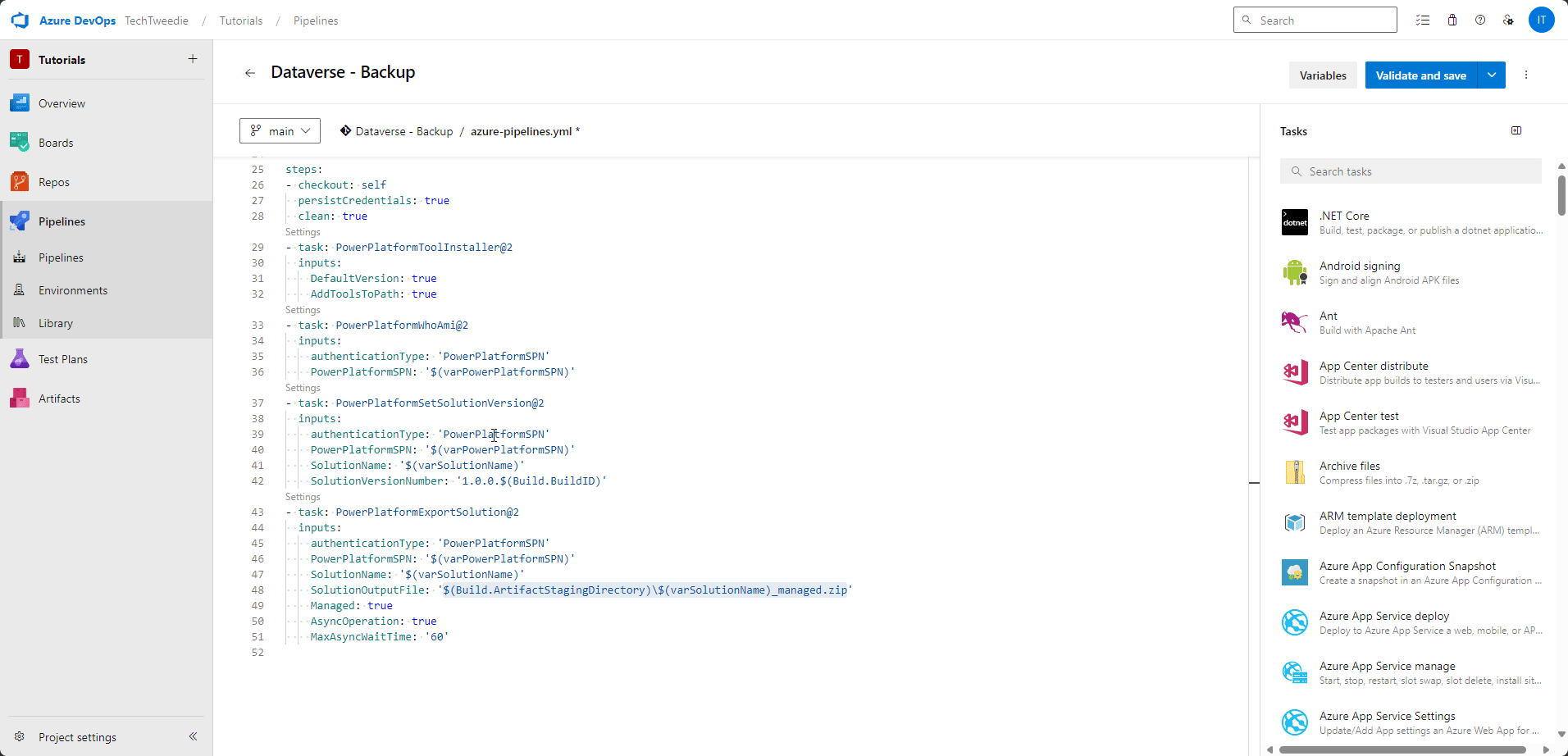Open the work items checklist icon
Image resolution: width=1568 pixels, height=756 pixels.
(x=1423, y=20)
